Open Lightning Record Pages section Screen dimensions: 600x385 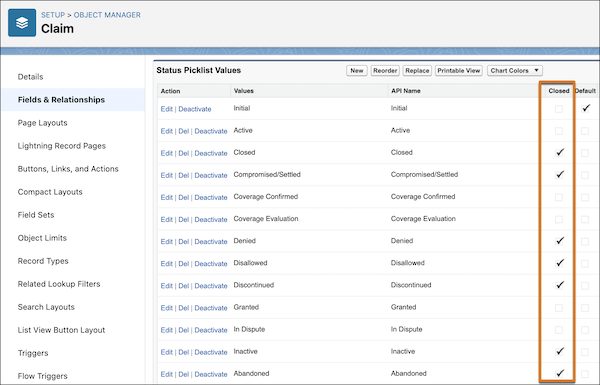pos(62,146)
